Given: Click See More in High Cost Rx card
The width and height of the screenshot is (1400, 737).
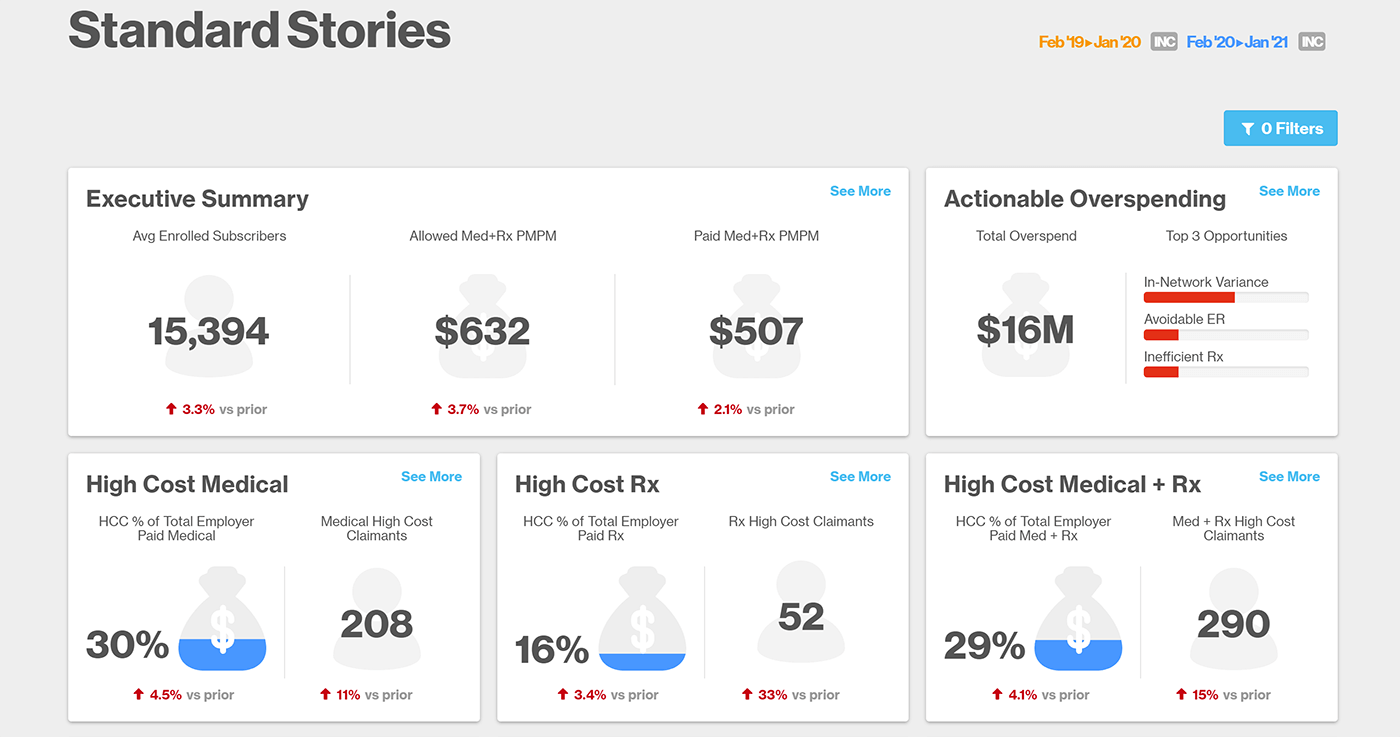Looking at the screenshot, I should [860, 477].
